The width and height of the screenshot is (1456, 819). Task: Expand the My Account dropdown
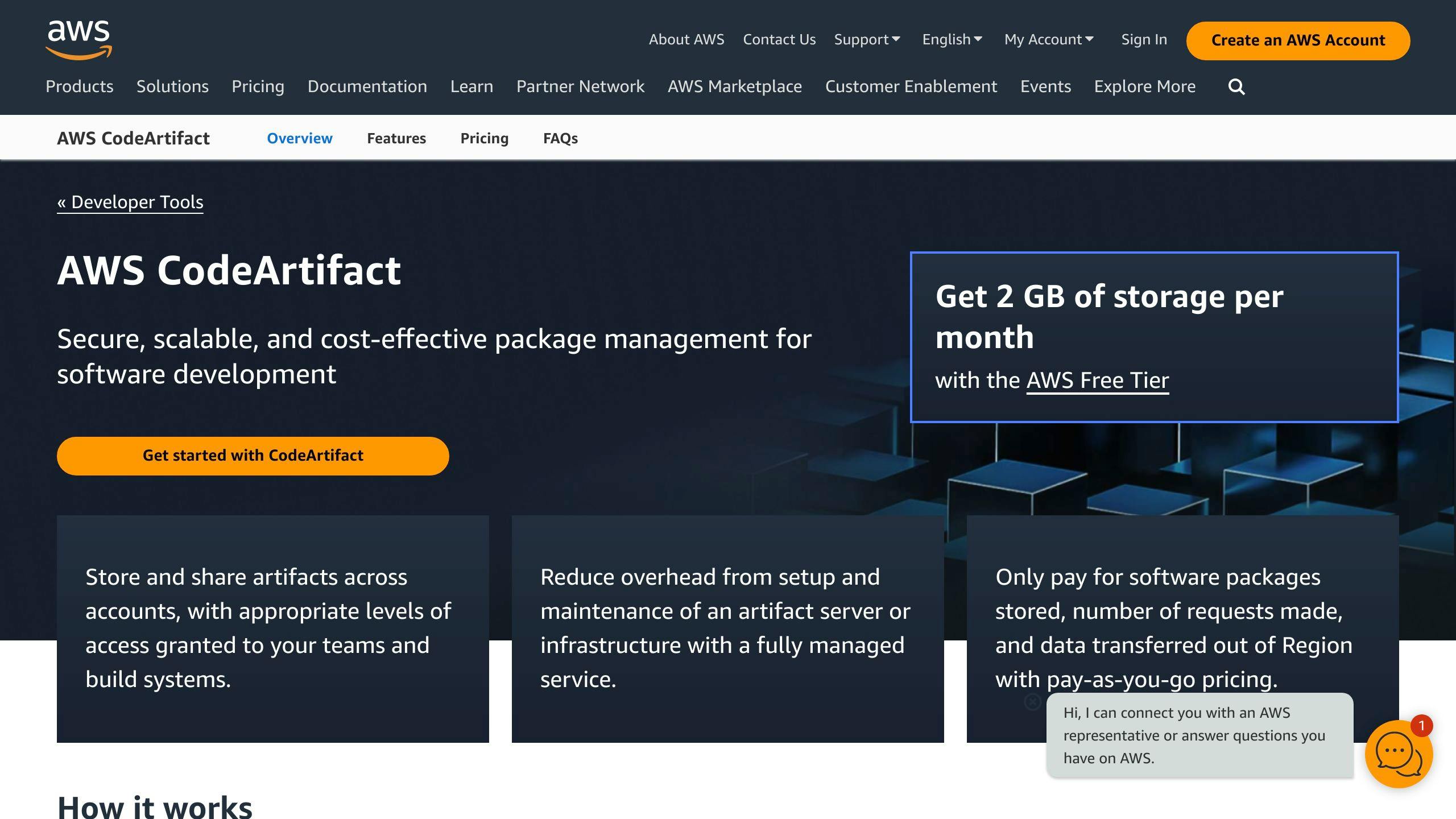tap(1049, 40)
